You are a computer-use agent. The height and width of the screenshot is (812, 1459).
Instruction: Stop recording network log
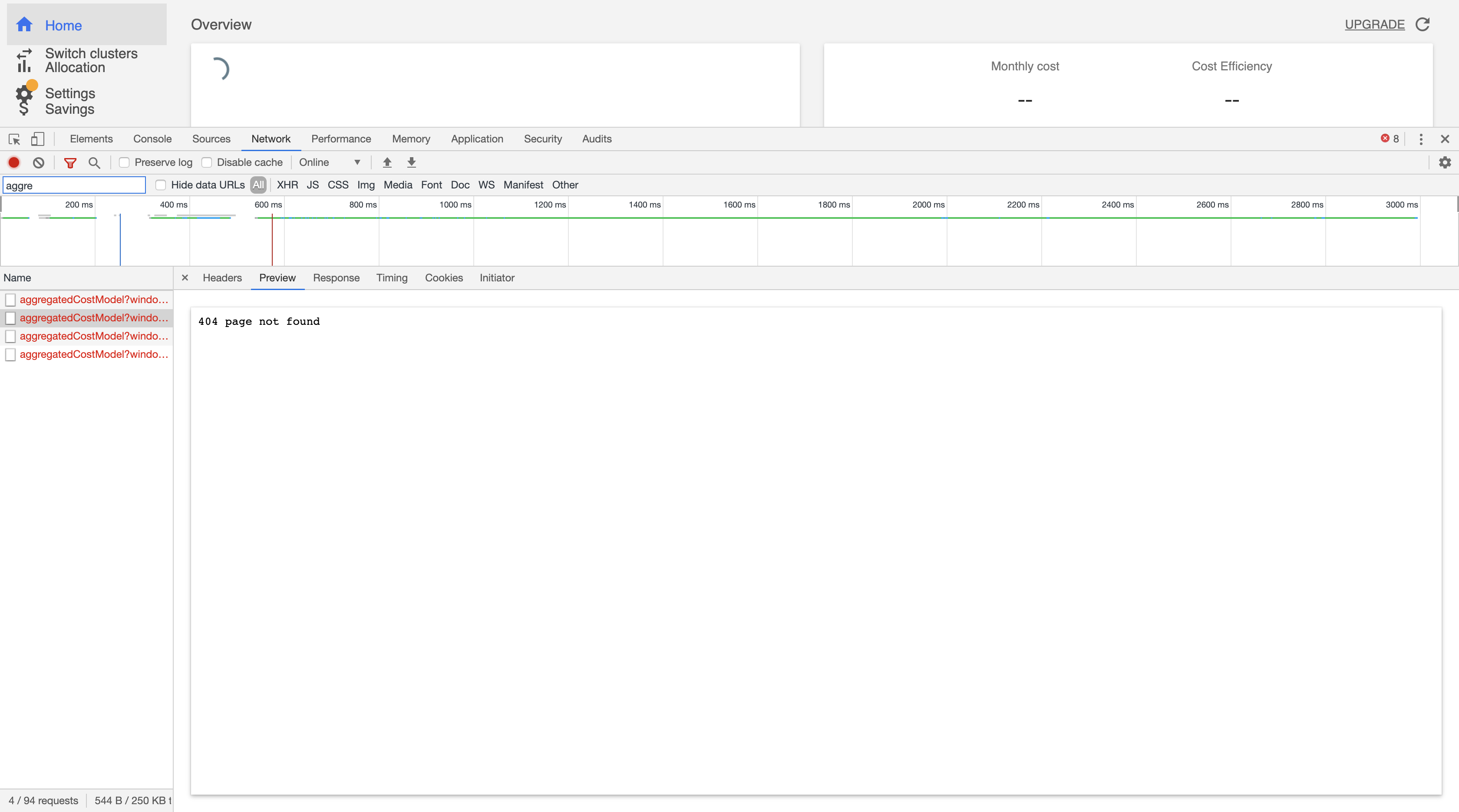tap(13, 162)
